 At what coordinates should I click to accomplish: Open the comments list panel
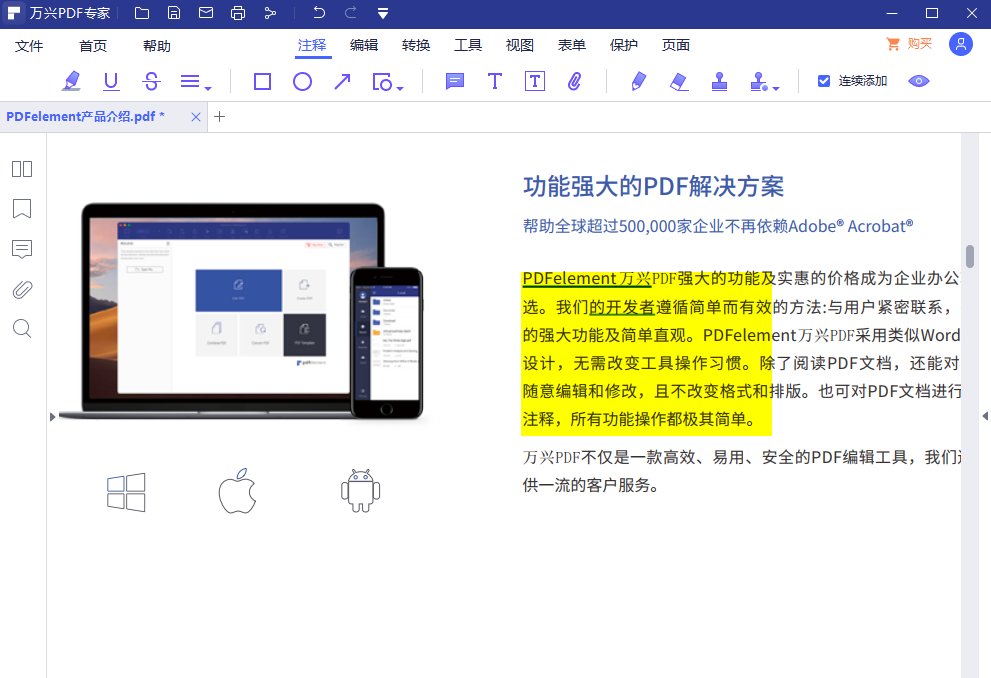(22, 249)
